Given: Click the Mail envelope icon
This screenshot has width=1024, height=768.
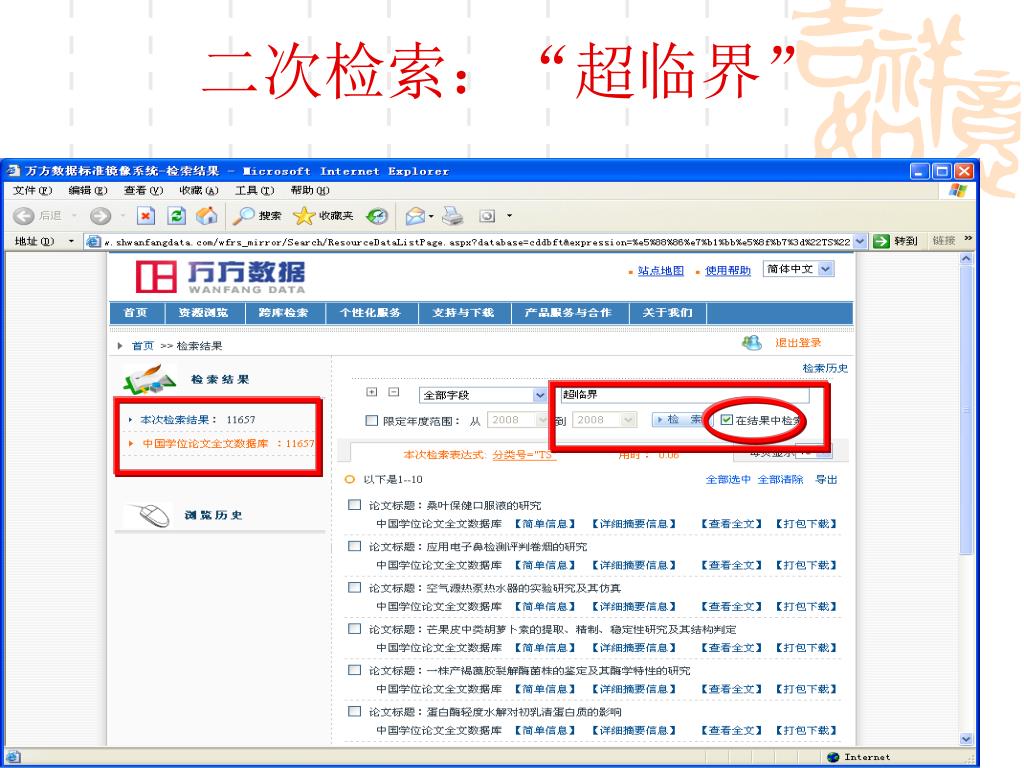Looking at the screenshot, I should click(415, 216).
